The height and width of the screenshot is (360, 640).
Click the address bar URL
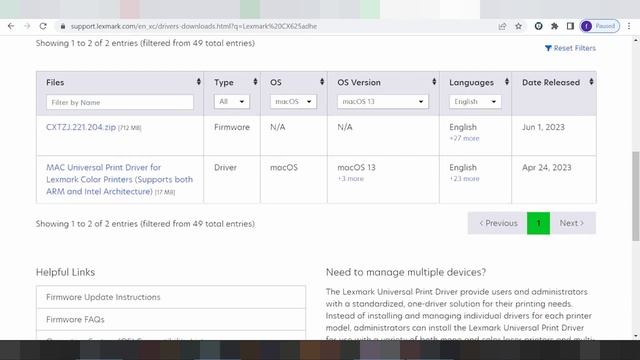(193, 26)
